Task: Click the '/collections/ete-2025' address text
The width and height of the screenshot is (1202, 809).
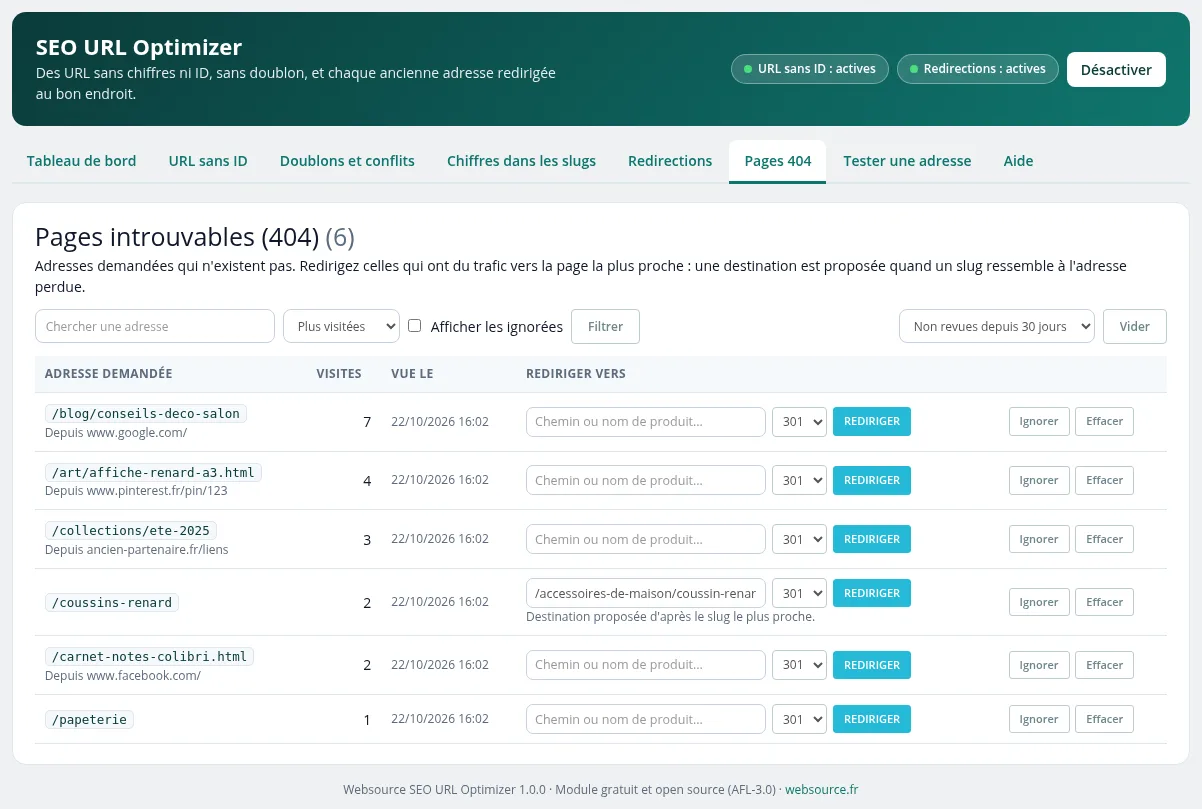Action: pyautogui.click(x=131, y=530)
